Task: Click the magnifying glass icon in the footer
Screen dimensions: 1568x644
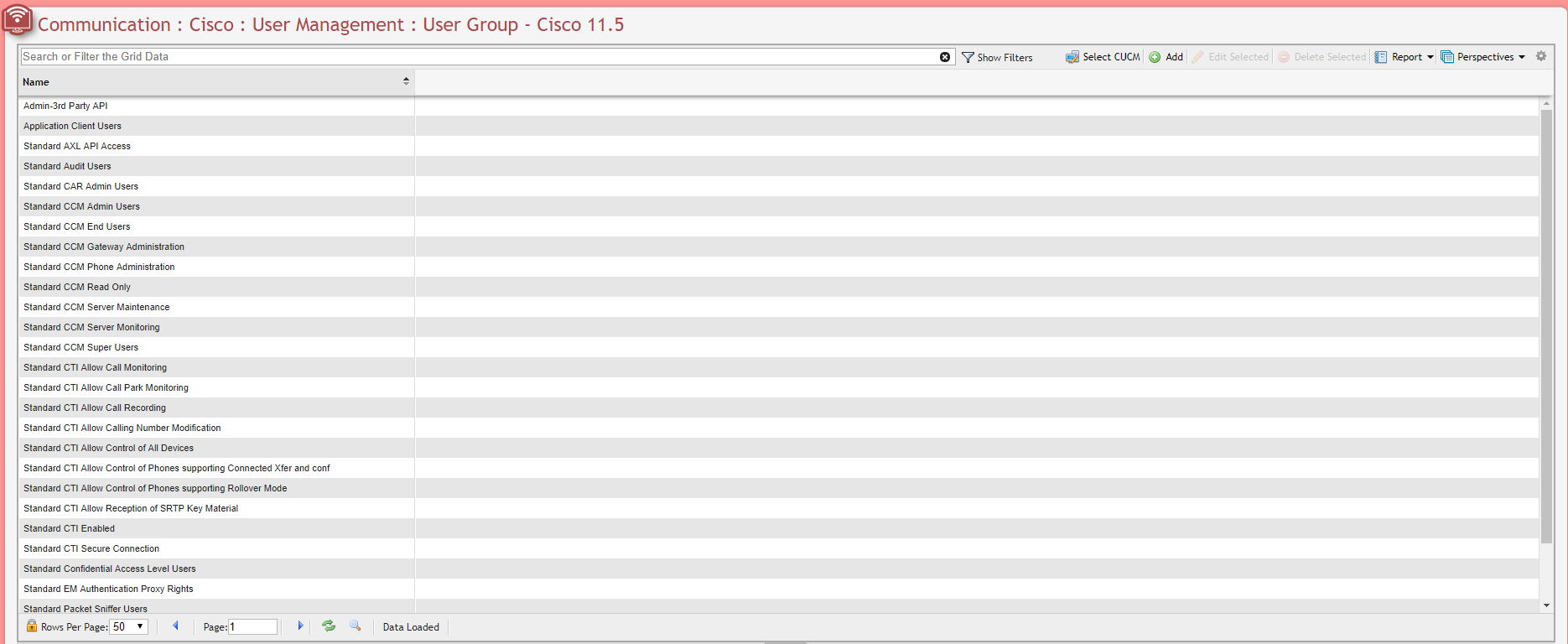Action: pyautogui.click(x=356, y=626)
